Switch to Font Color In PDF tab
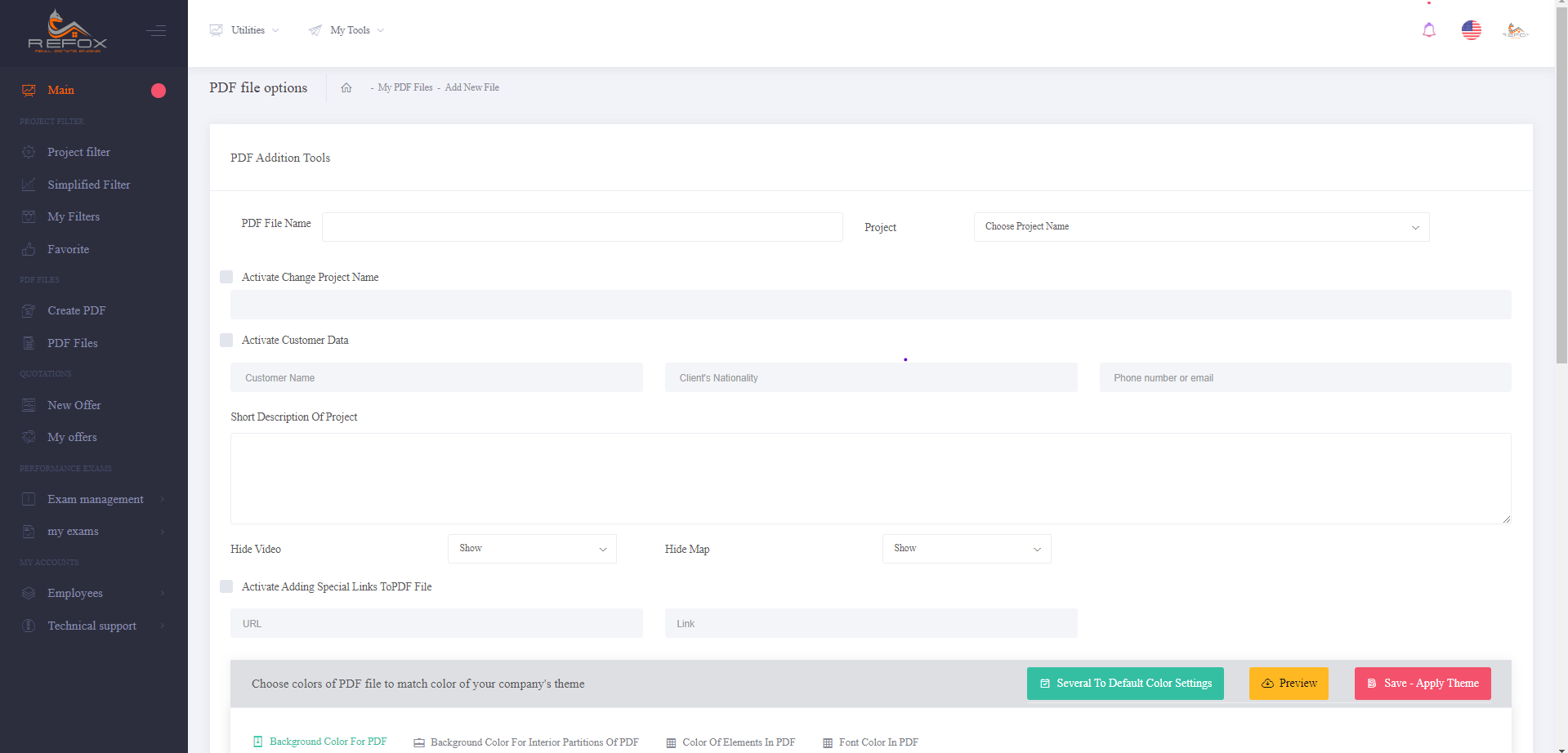 [870, 742]
